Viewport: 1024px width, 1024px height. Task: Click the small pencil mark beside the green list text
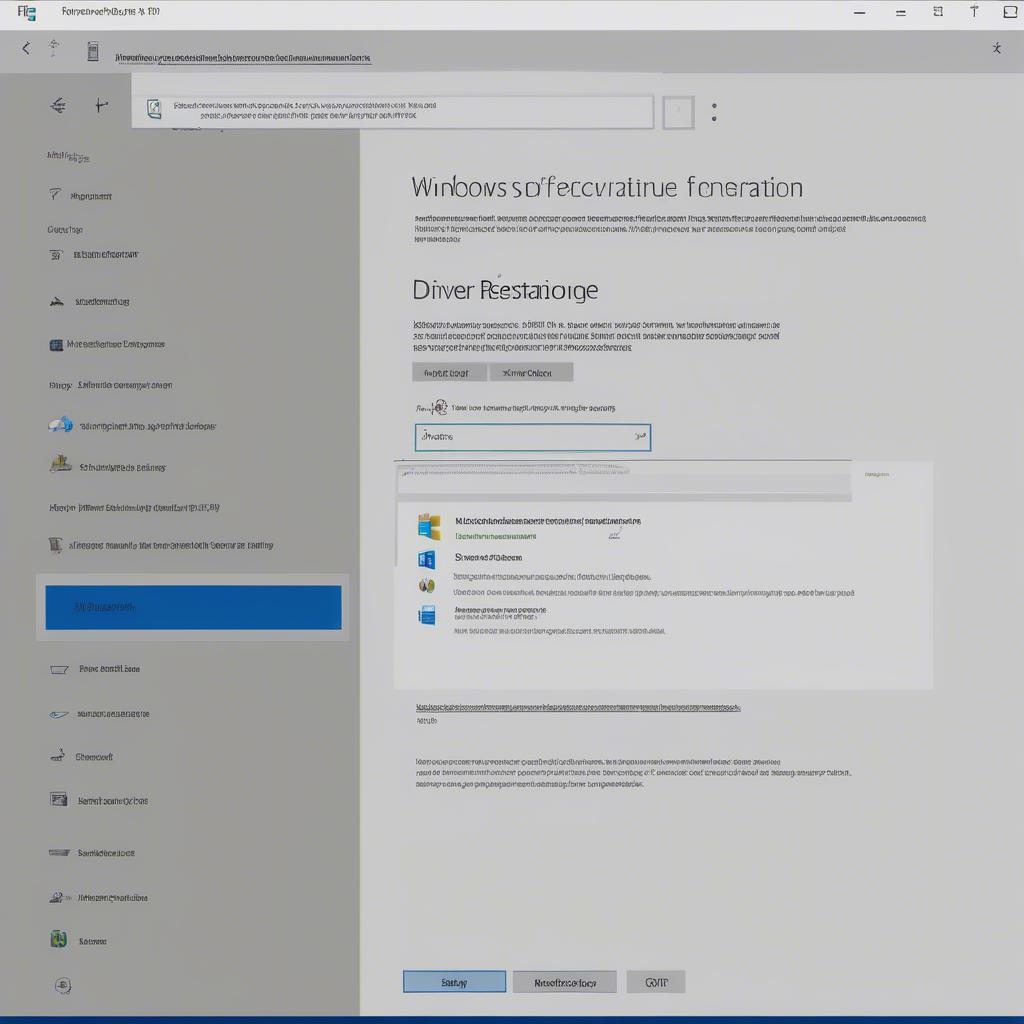[x=615, y=536]
